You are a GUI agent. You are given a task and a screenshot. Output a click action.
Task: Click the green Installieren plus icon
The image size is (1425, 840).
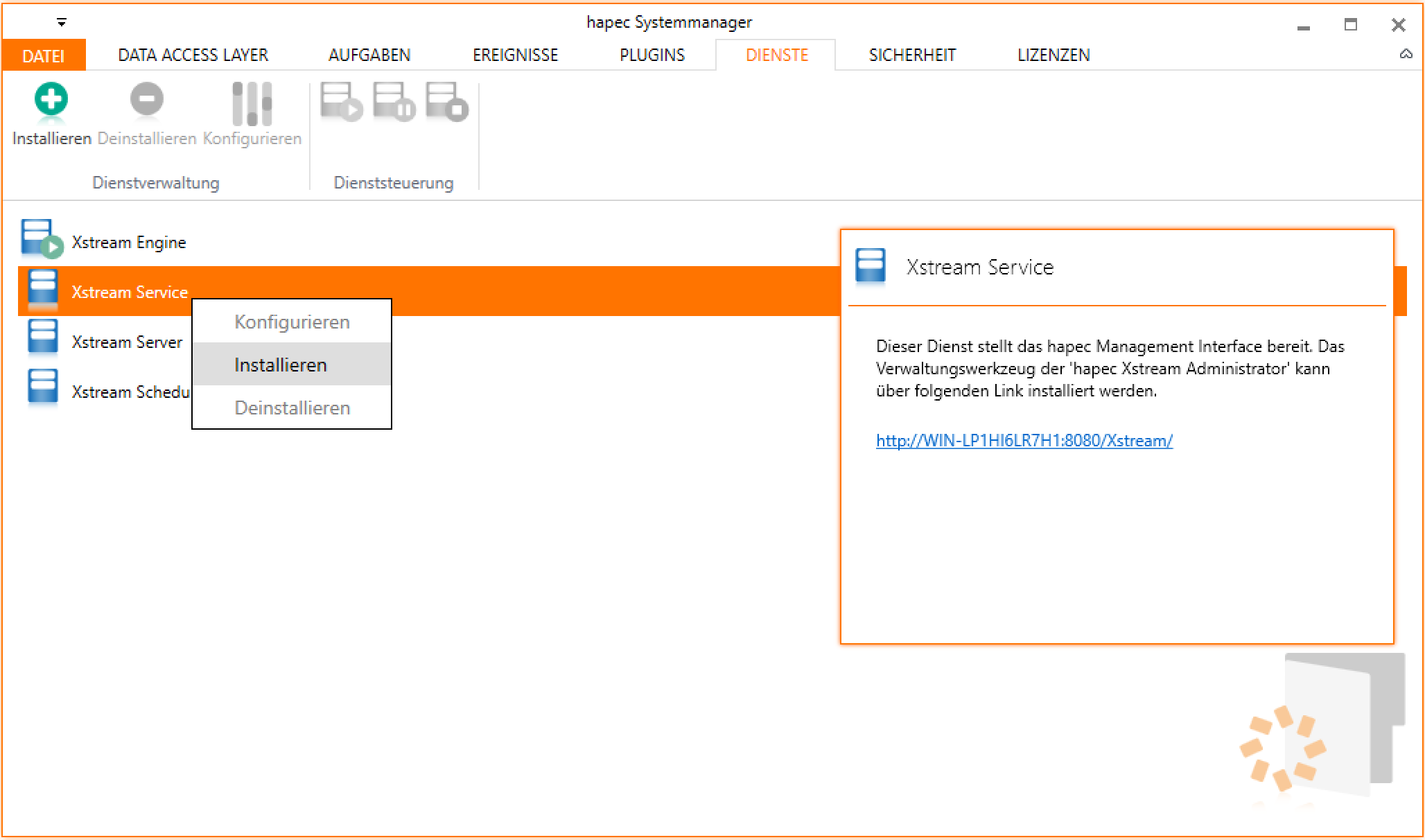pyautogui.click(x=51, y=100)
